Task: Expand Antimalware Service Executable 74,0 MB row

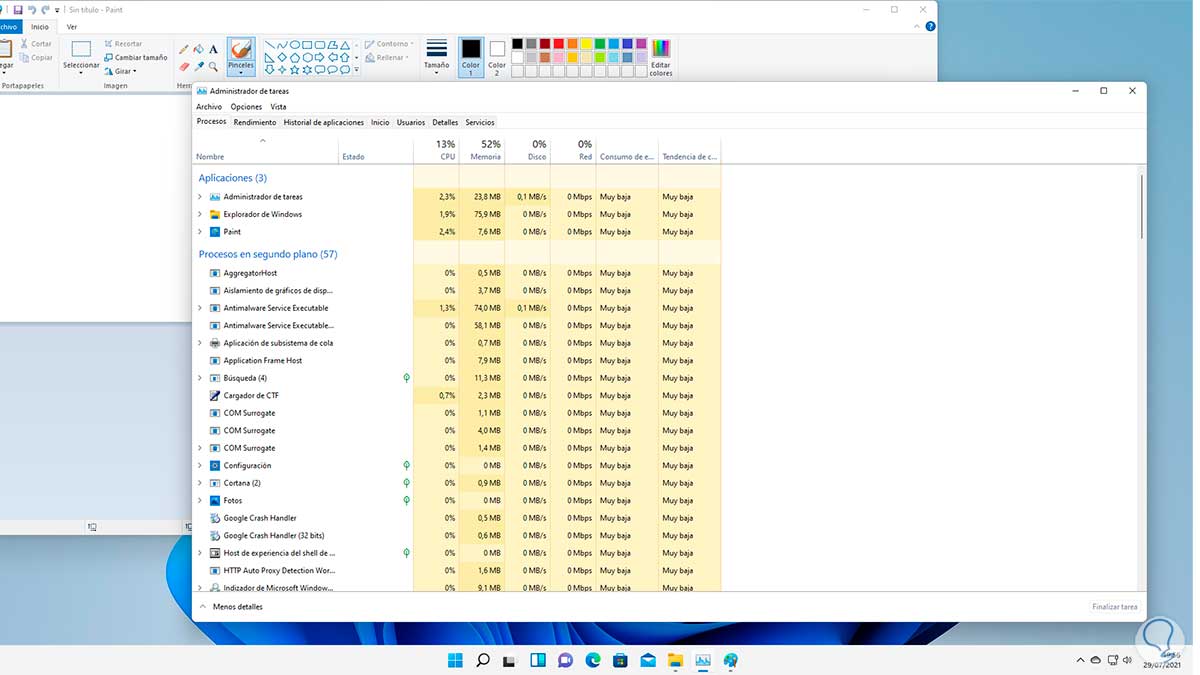Action: [x=200, y=308]
